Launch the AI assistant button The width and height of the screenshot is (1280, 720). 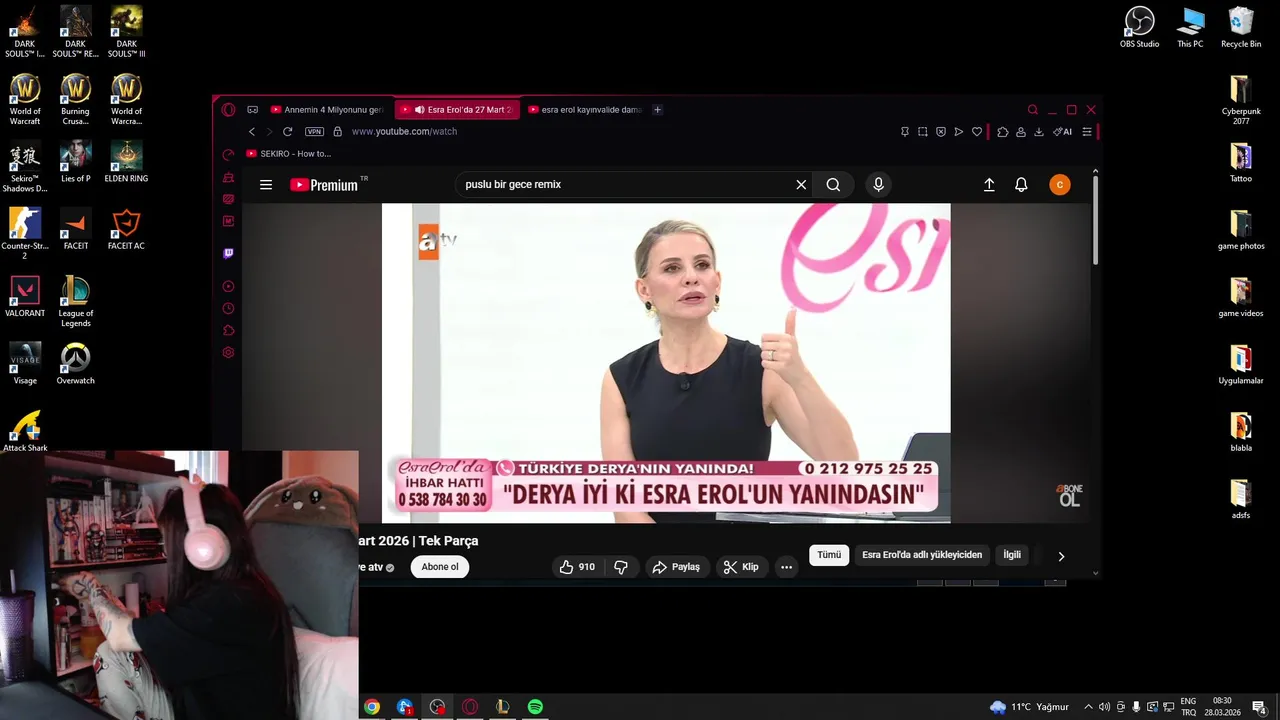(x=1063, y=132)
